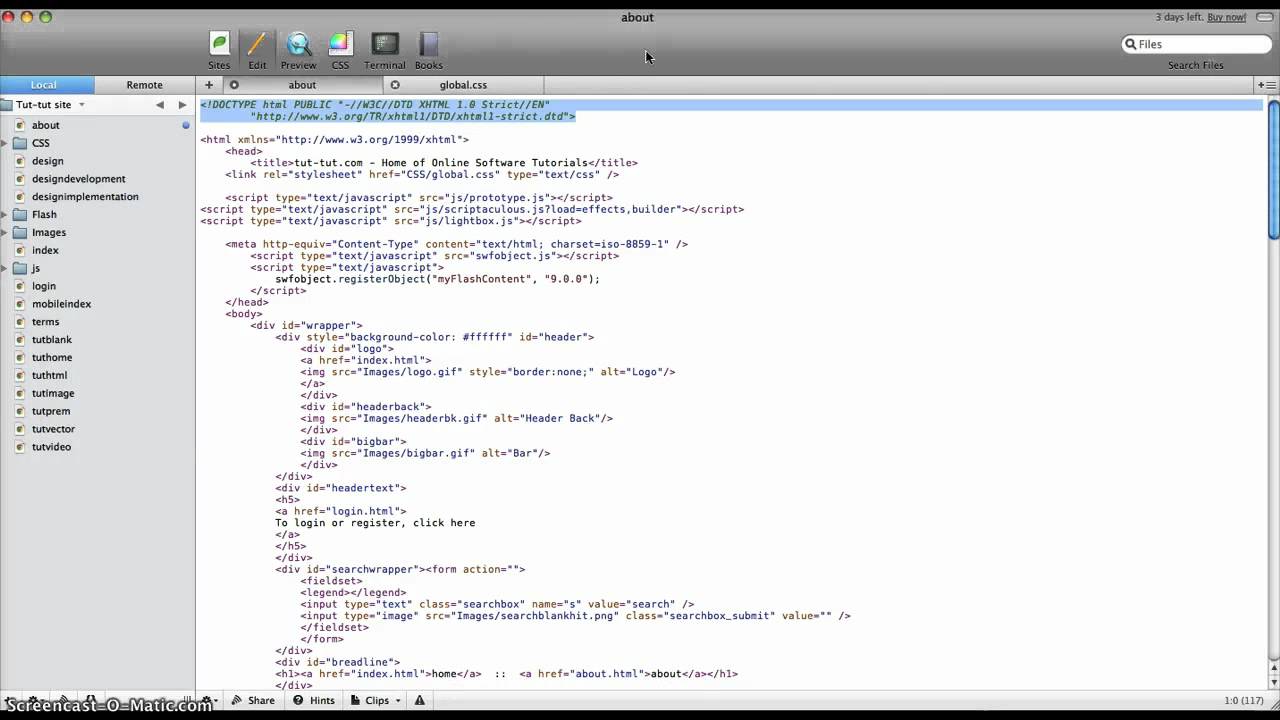Select the tuthome file

coord(52,358)
